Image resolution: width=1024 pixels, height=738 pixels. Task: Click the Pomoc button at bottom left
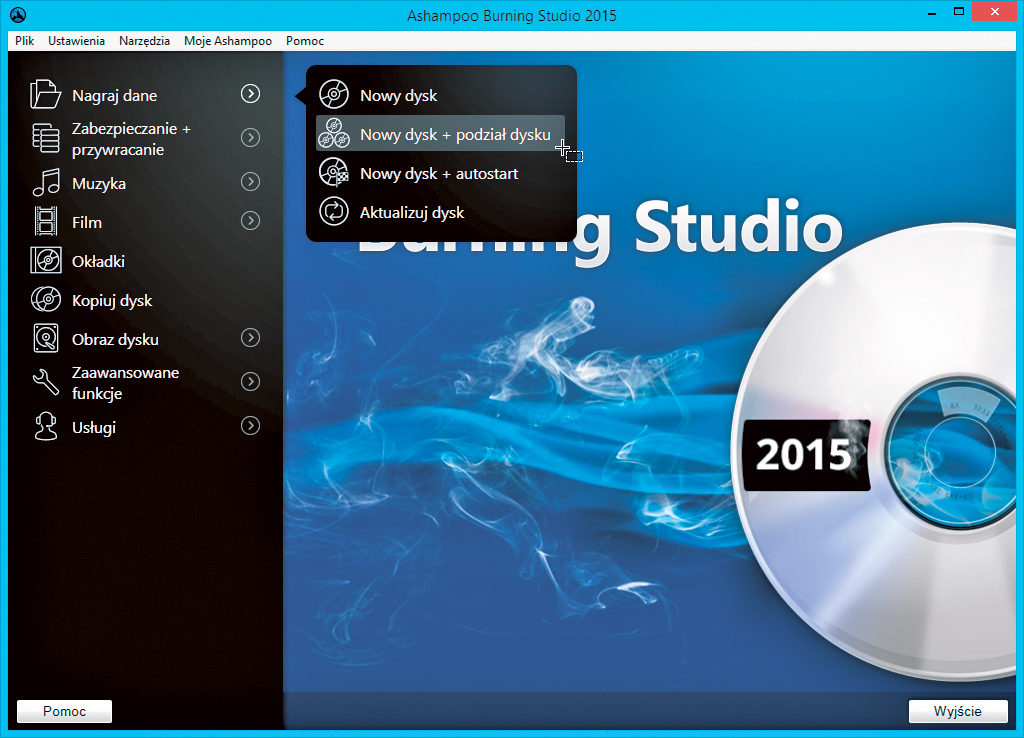coord(64,711)
